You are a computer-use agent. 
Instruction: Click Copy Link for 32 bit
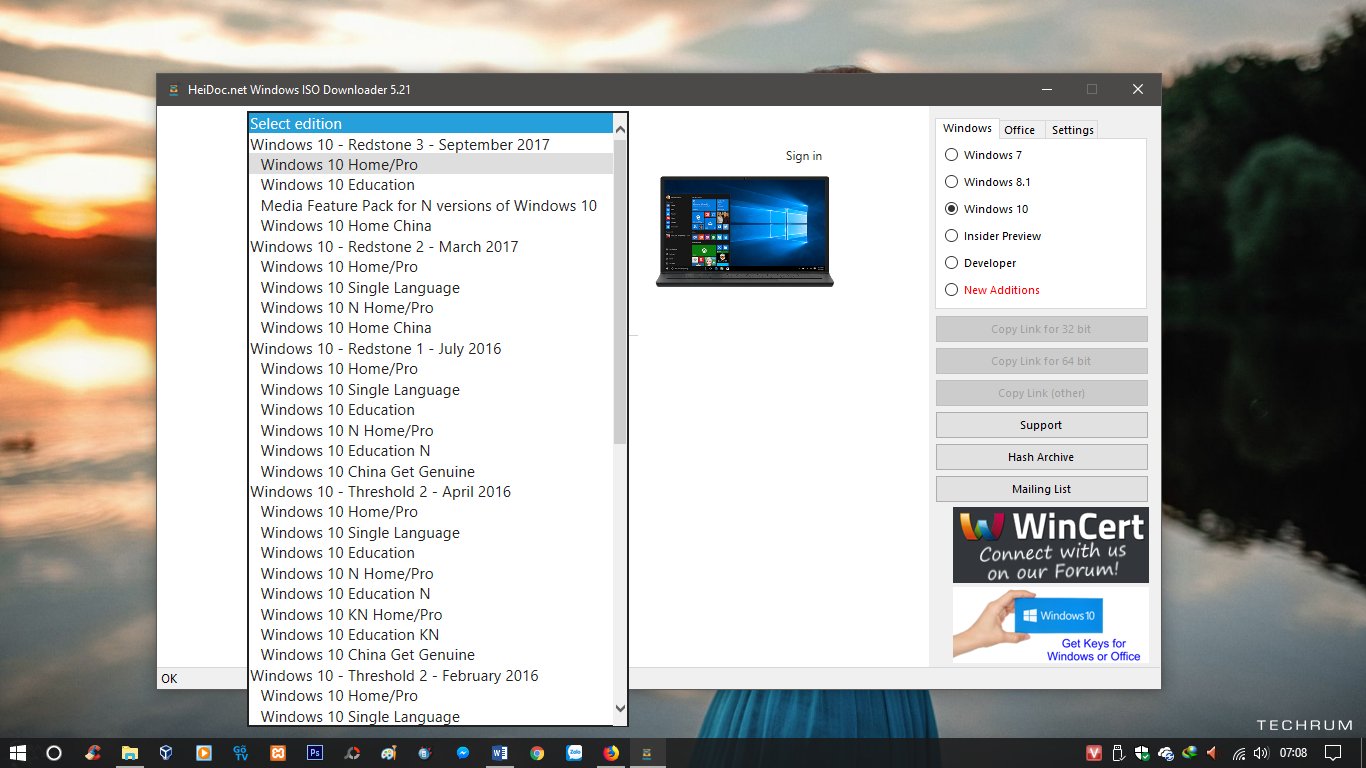pos(1041,329)
